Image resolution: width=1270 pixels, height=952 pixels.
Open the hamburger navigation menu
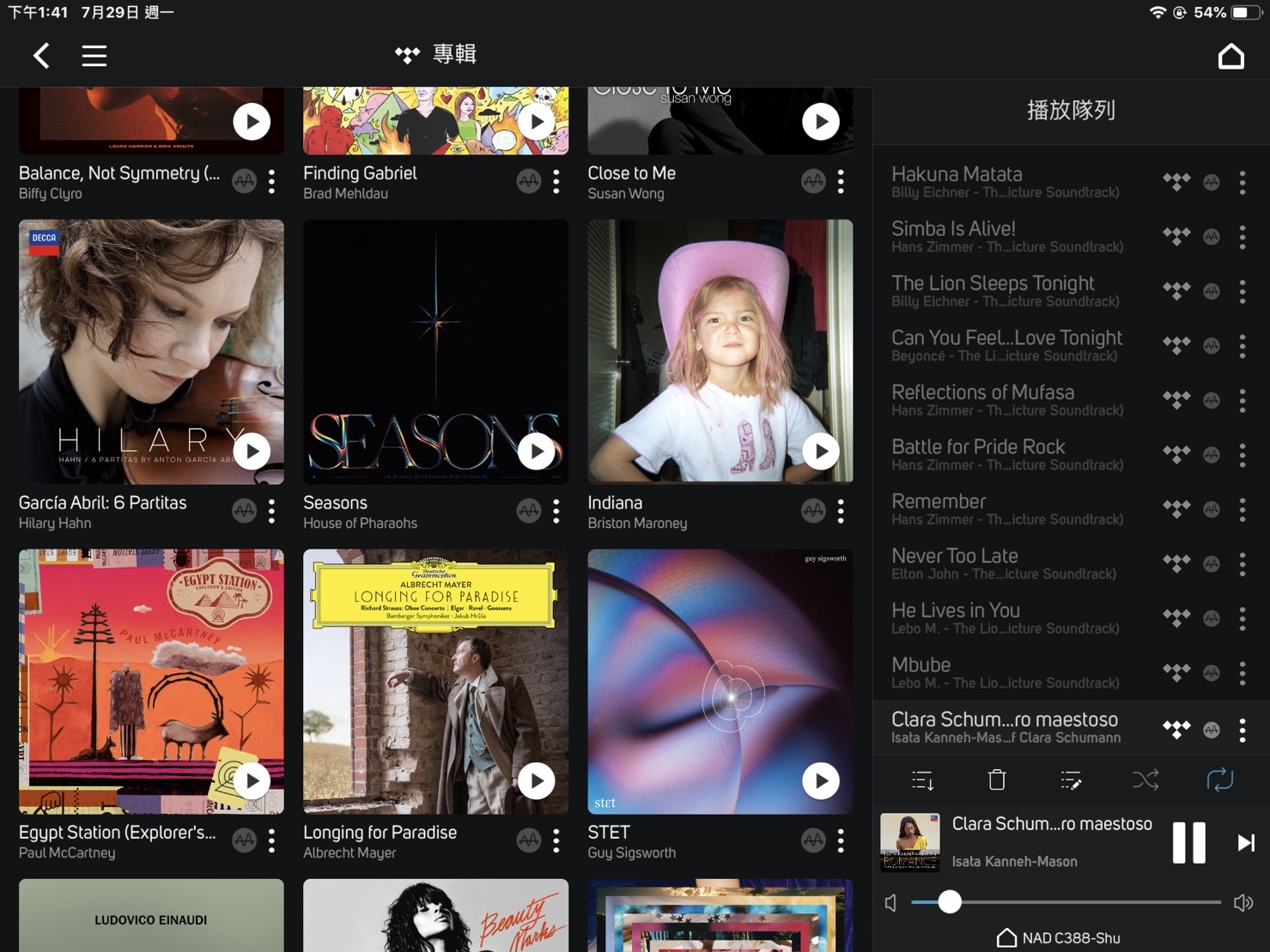pos(94,56)
